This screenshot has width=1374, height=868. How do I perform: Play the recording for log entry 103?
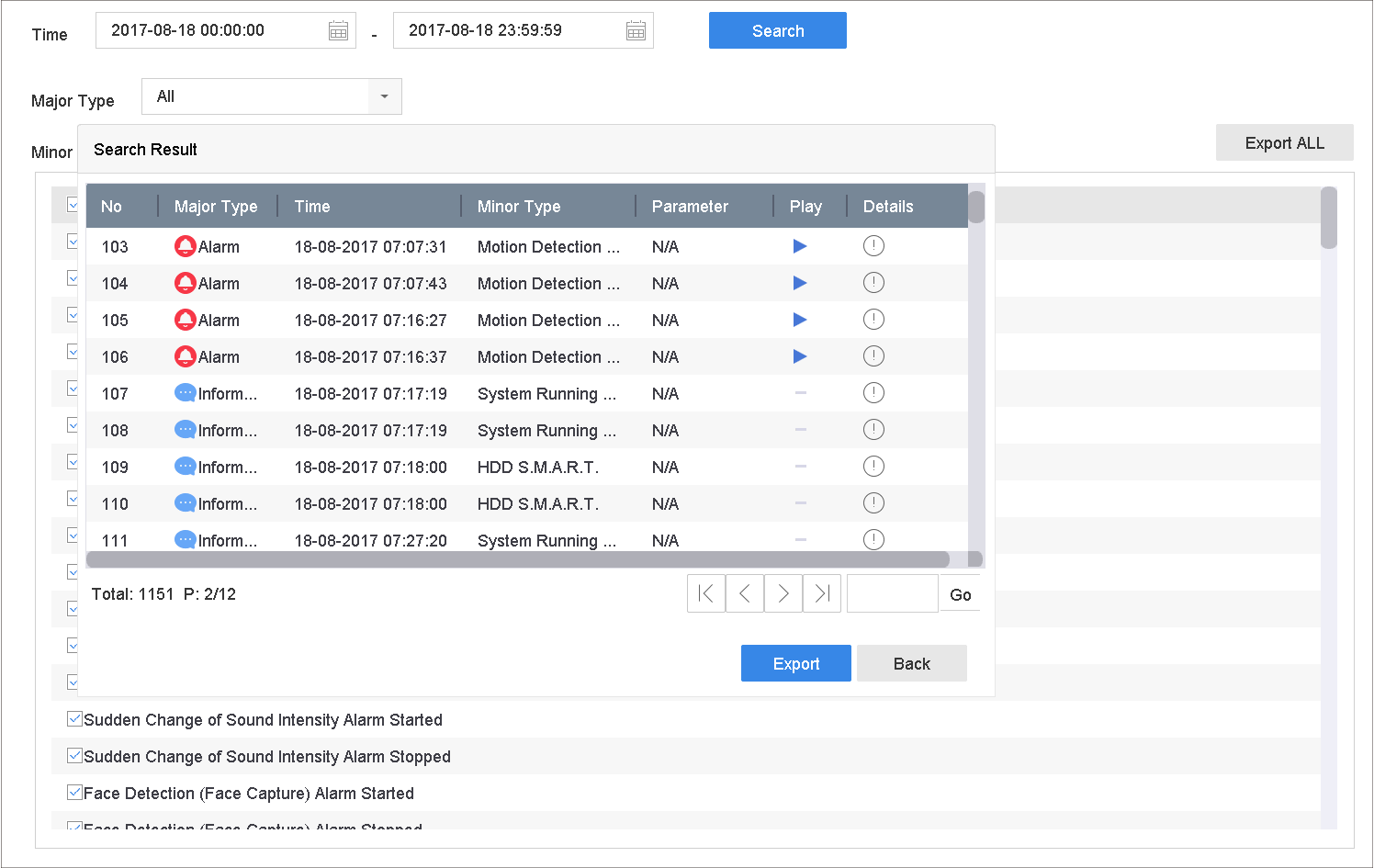(800, 246)
